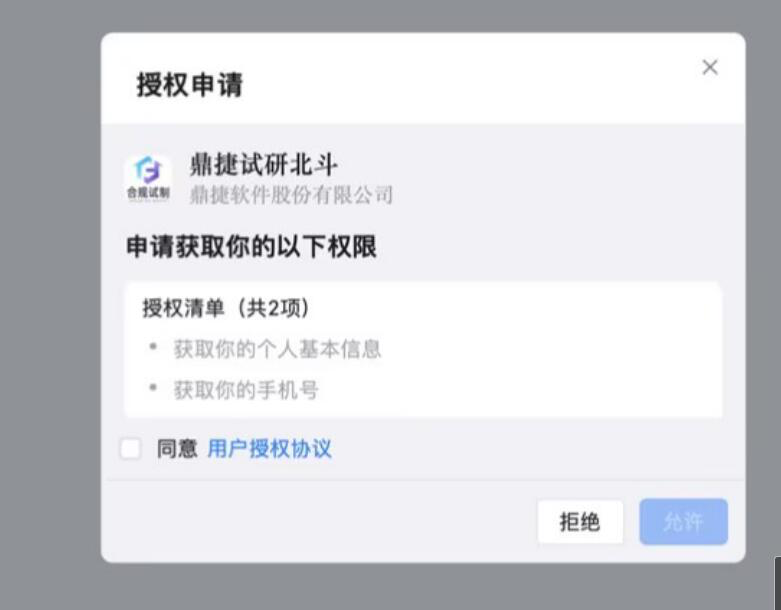781x610 pixels.
Task: Click the bullet before 手机号 item
Action: tap(153, 387)
